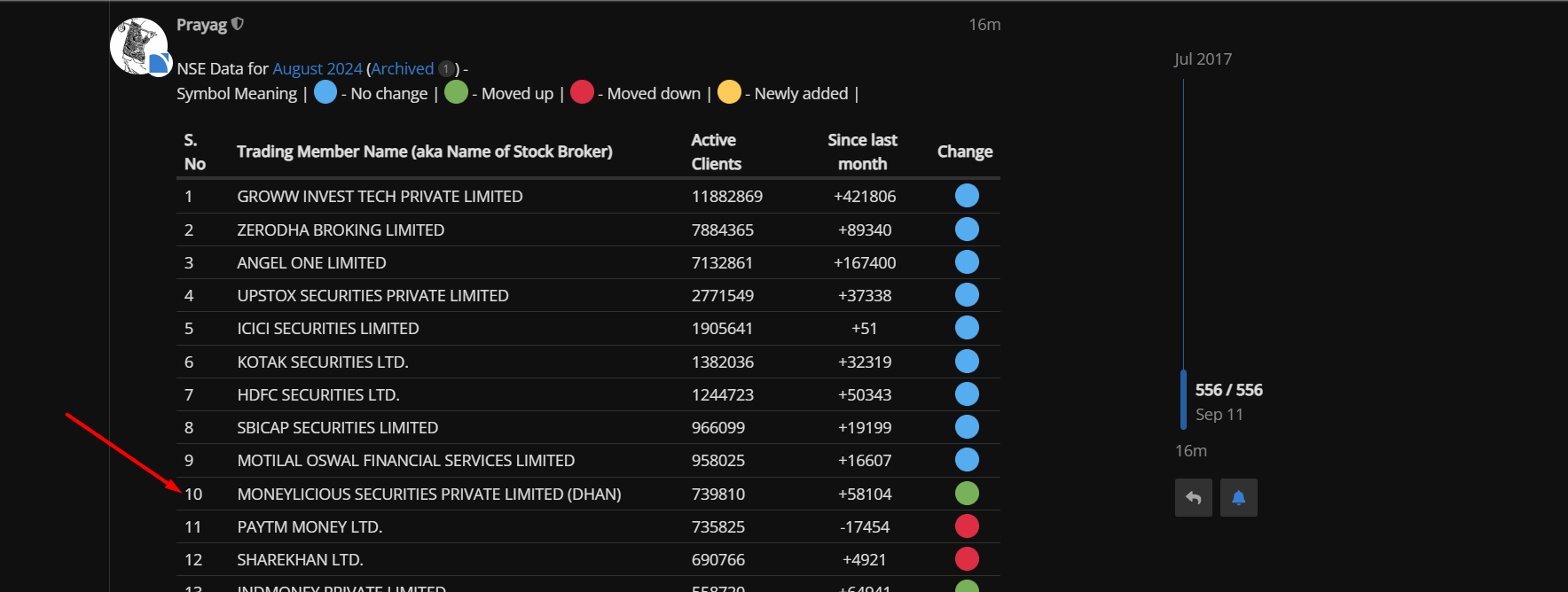Click the red Moved down legend dot
The image size is (1568, 592).
point(582,92)
